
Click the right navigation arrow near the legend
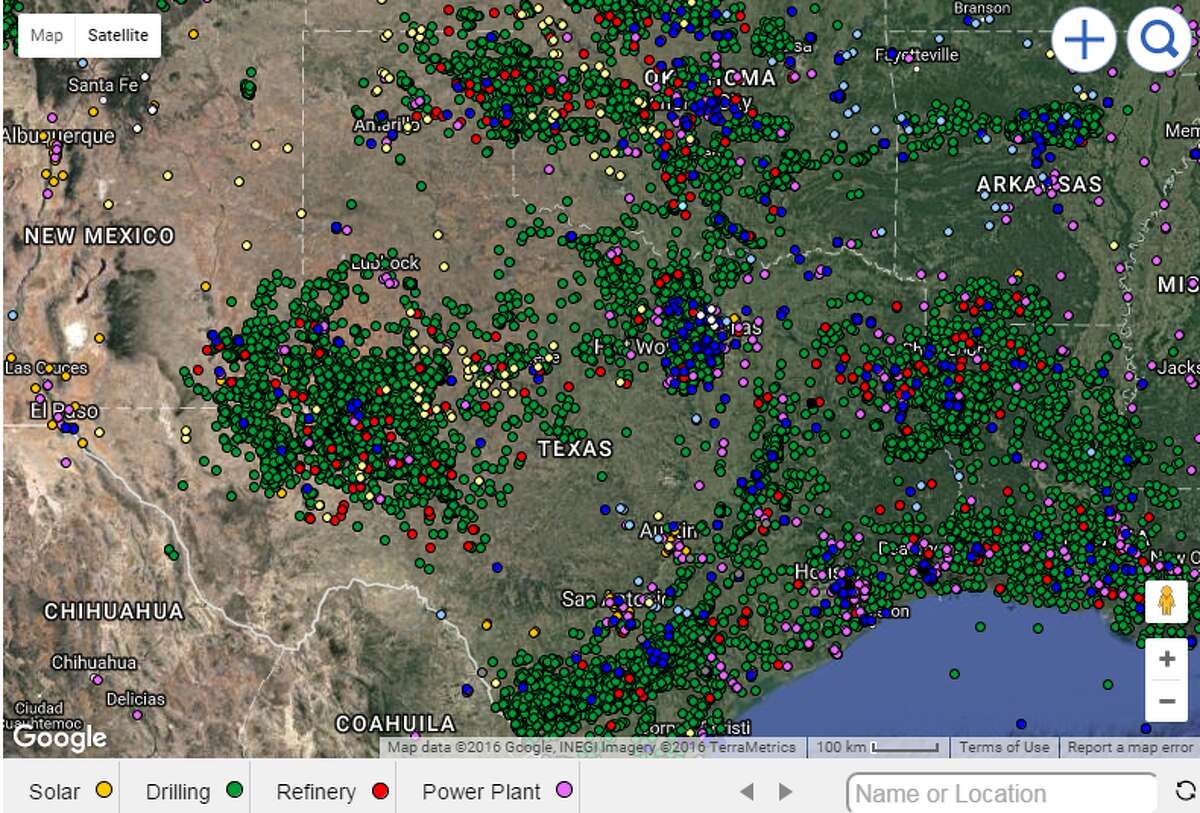[783, 790]
